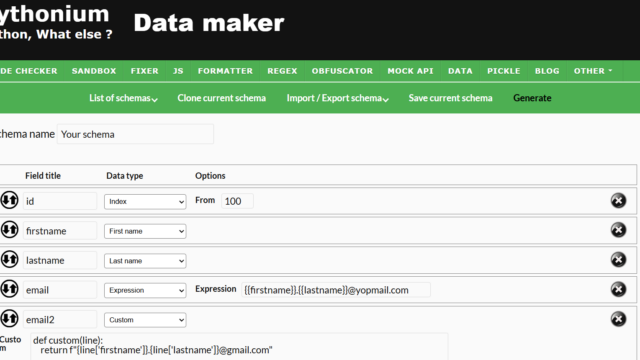Delete the id field row
Screen dimensions: 640x360
[x=618, y=200]
